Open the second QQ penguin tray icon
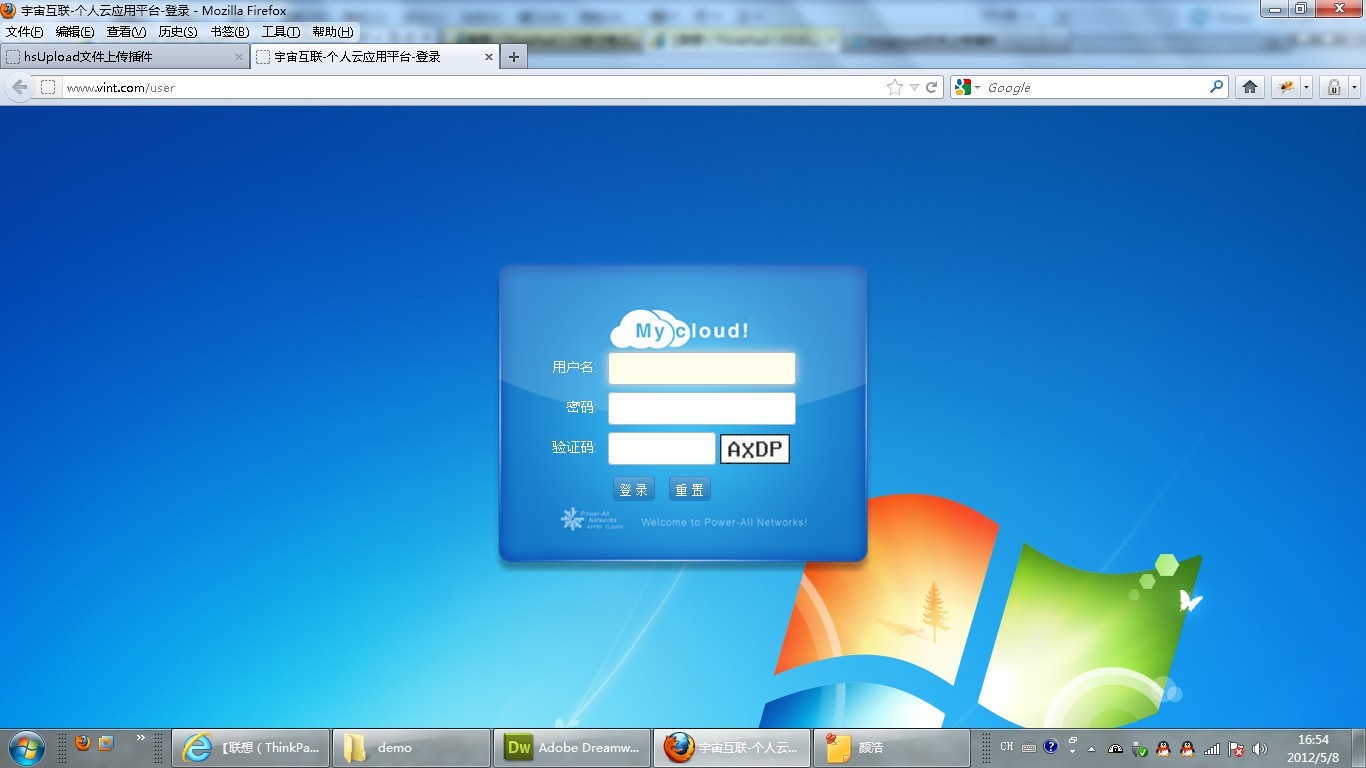Viewport: 1366px width, 768px height. click(x=1187, y=748)
